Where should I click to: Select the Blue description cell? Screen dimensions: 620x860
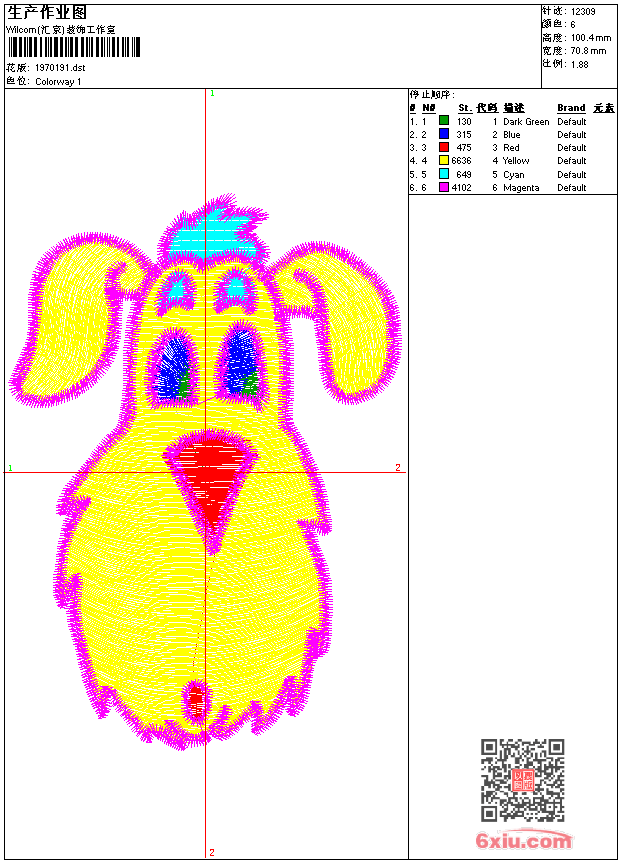pyautogui.click(x=512, y=135)
